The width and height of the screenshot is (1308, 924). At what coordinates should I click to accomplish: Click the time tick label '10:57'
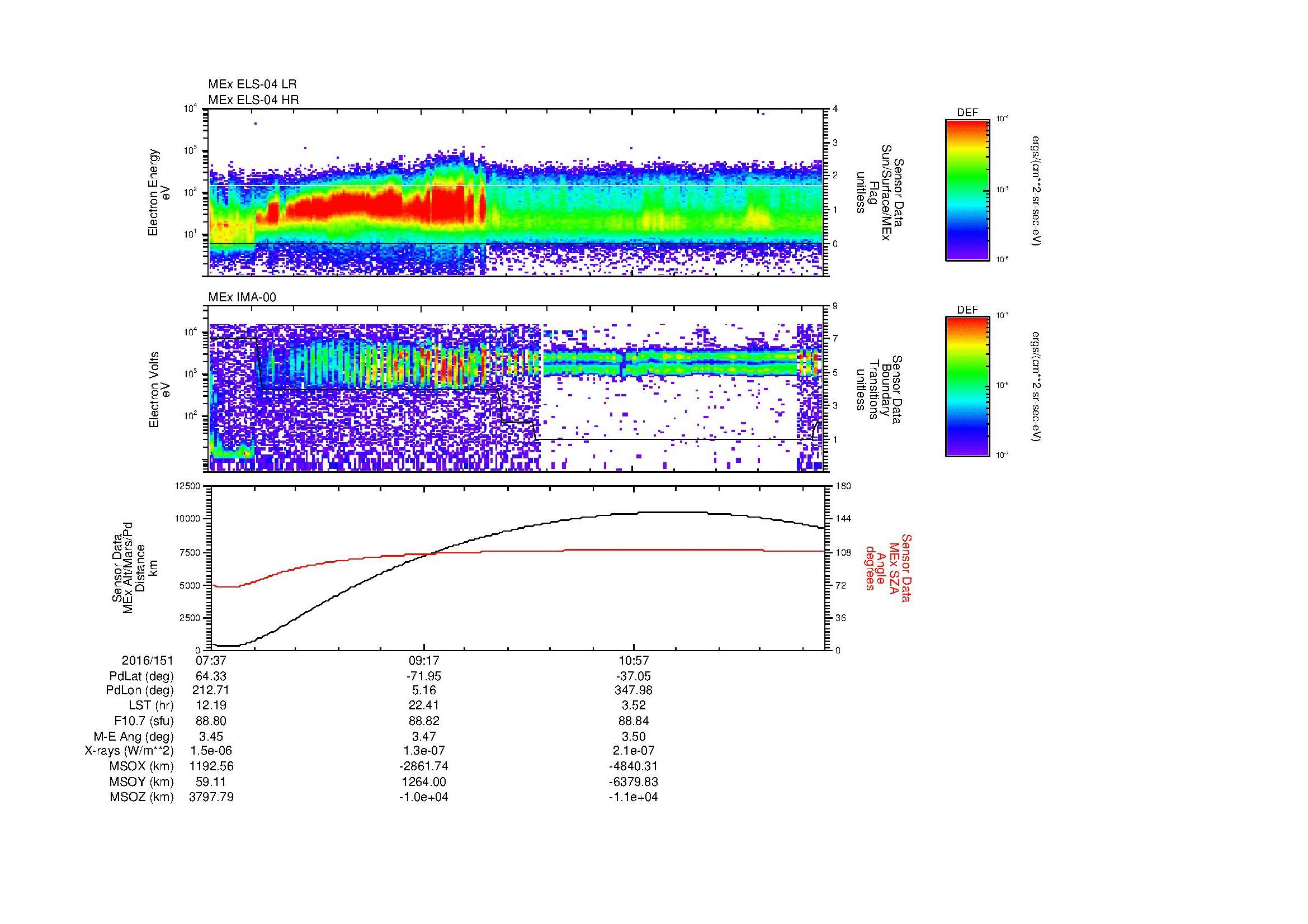[633, 661]
